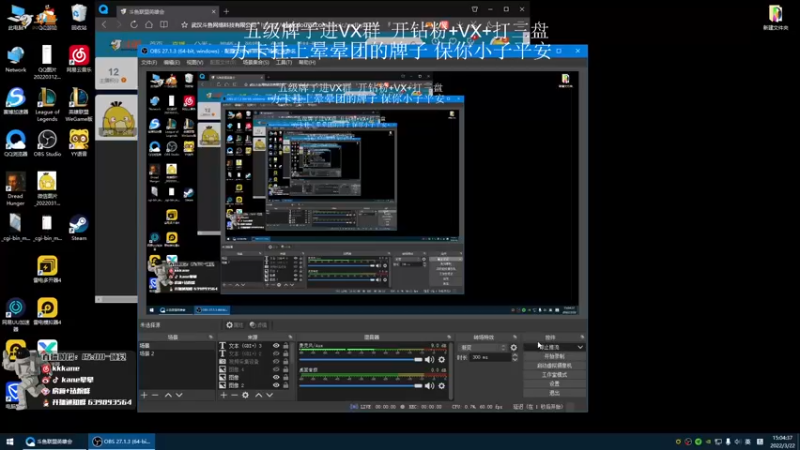Image resolution: width=800 pixels, height=450 pixels.
Task: Expand the 停止推流 button dropdown arrow
Action: (580, 347)
